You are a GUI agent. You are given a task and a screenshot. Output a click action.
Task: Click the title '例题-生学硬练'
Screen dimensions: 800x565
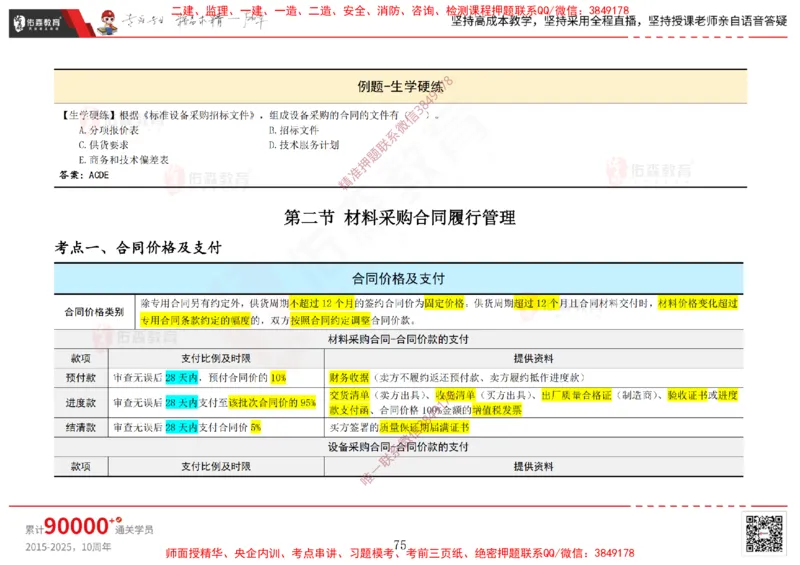point(400,87)
